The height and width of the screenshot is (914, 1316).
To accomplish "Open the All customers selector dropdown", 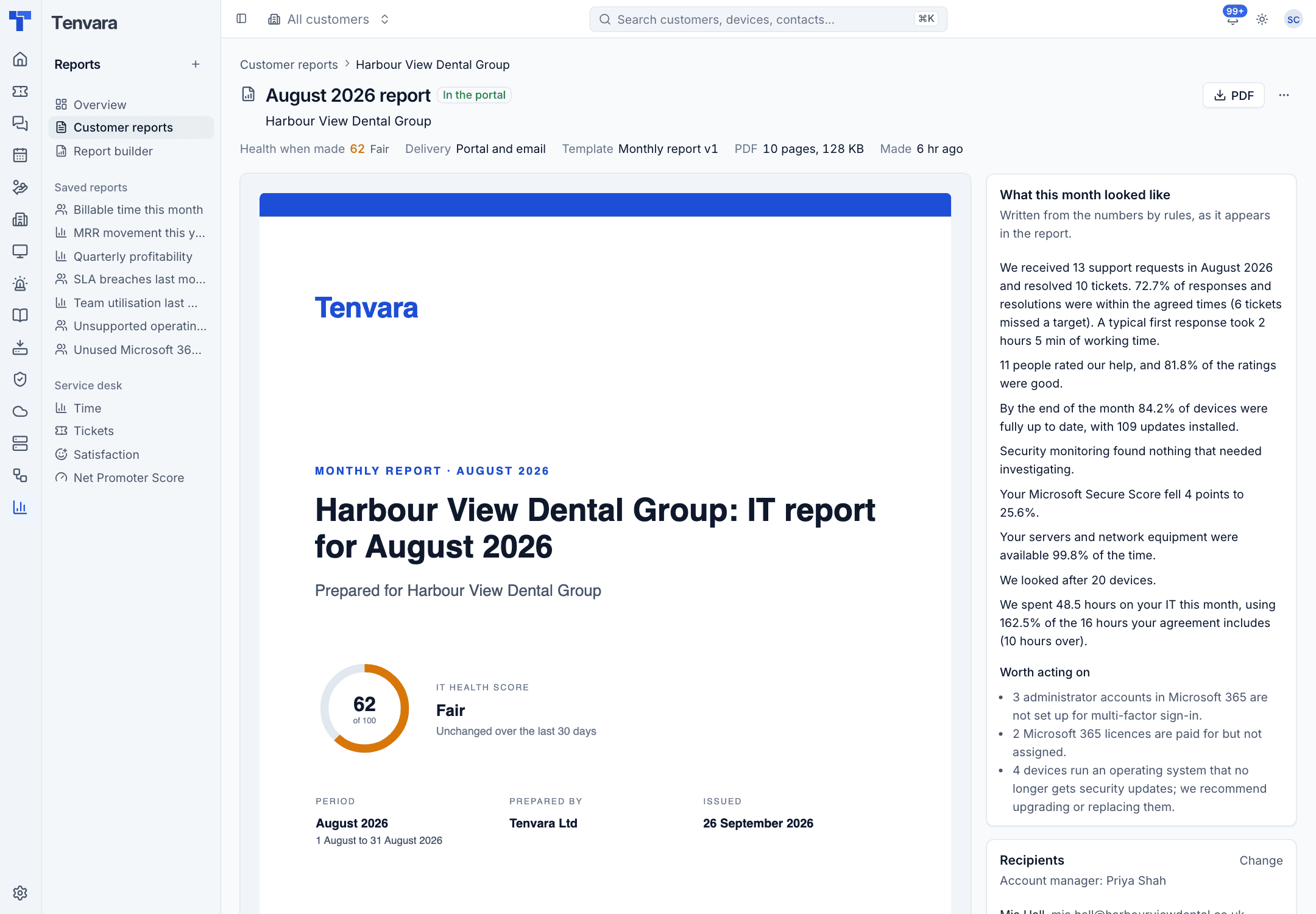I will click(328, 19).
